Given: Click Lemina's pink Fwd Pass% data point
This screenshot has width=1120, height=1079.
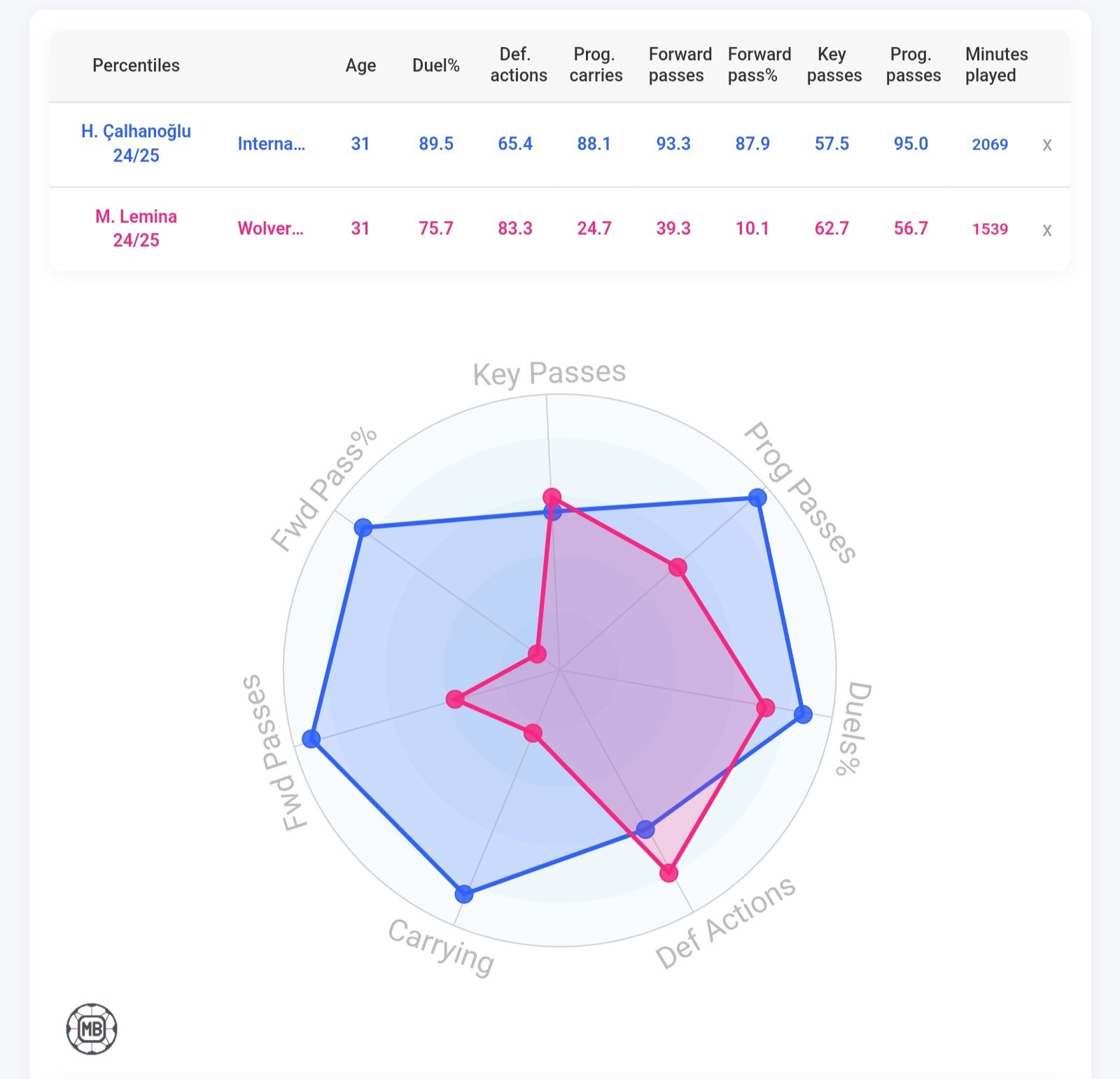Looking at the screenshot, I should (537, 654).
